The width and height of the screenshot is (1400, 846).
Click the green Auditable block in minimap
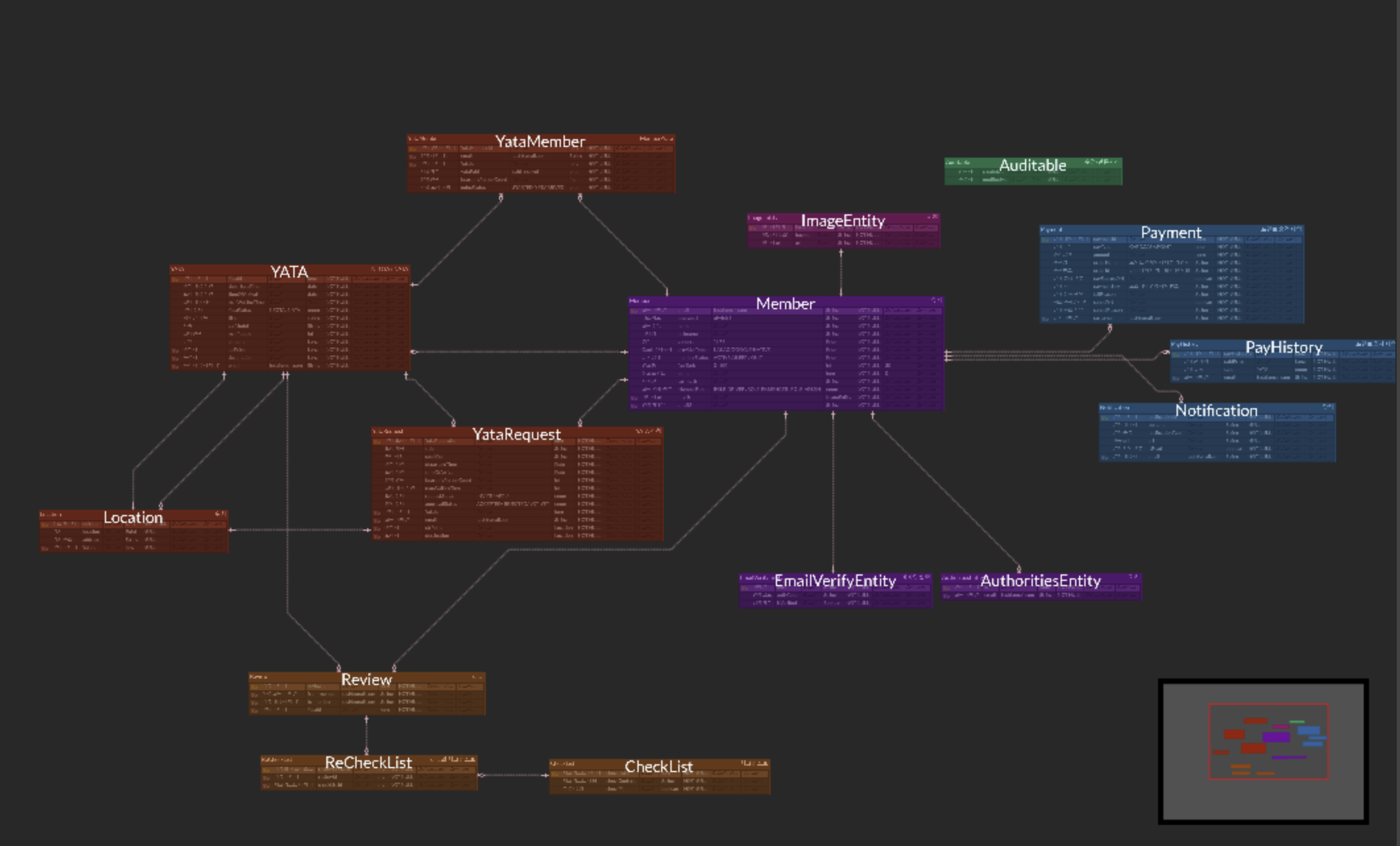[x=1297, y=722]
